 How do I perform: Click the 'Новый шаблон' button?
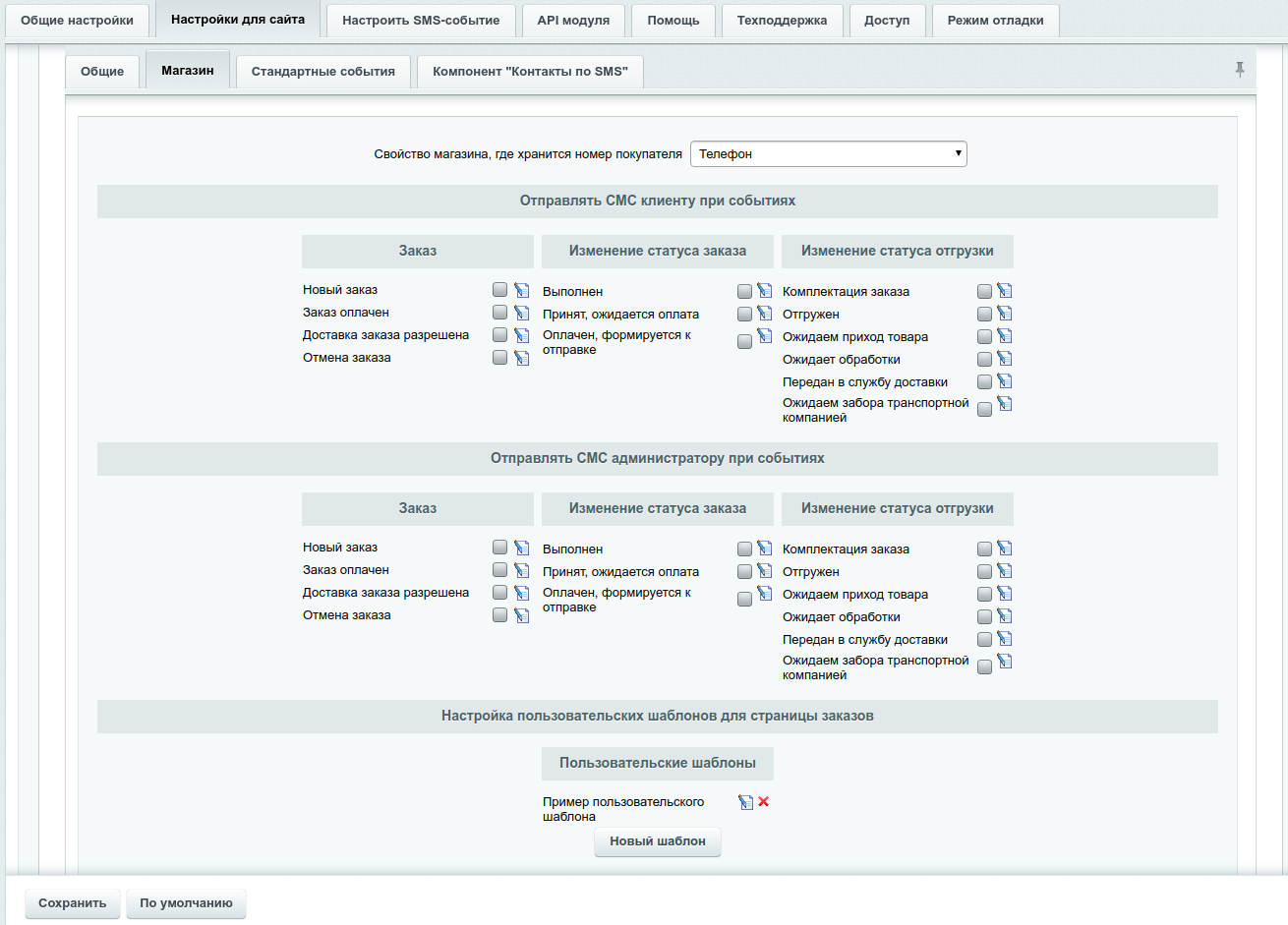pyautogui.click(x=657, y=841)
